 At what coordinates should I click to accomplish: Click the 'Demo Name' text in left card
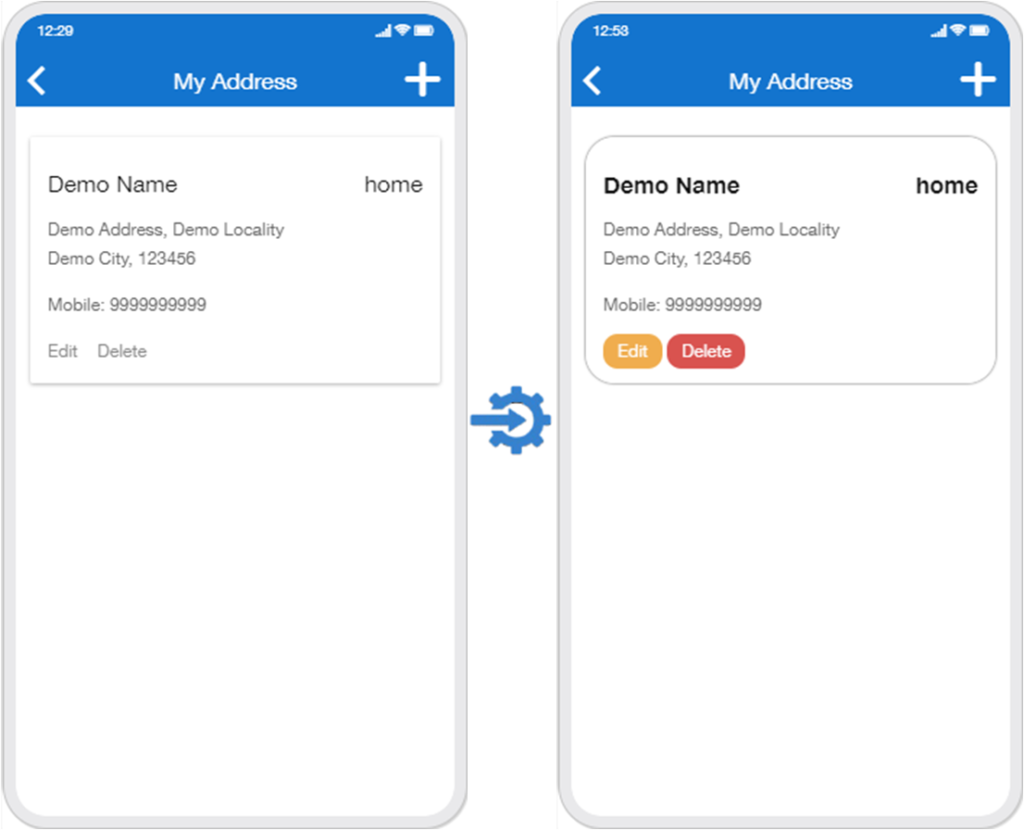[x=112, y=185]
